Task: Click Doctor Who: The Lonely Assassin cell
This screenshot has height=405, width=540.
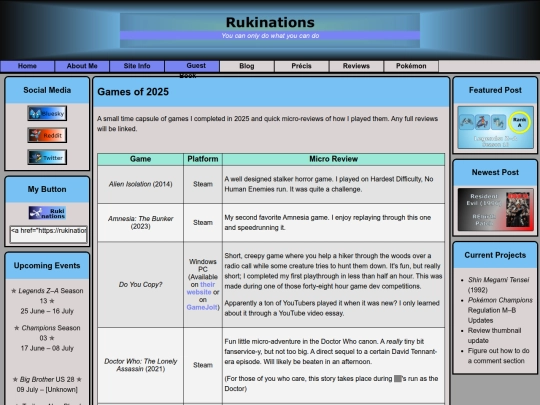Action: click(141, 365)
